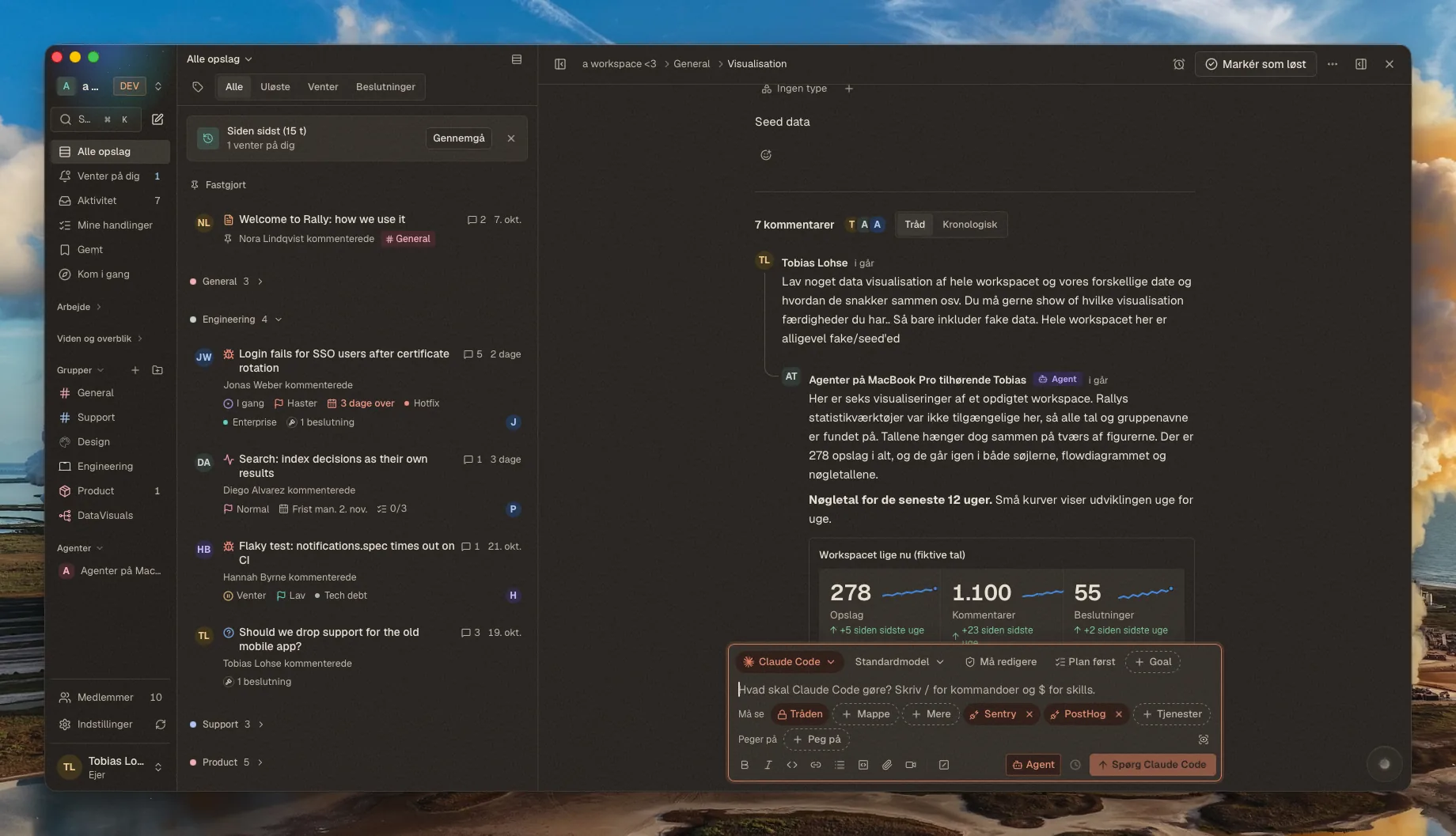Screen dimensions: 1456x836
Task: Open the tag filter icon
Action: point(198,87)
